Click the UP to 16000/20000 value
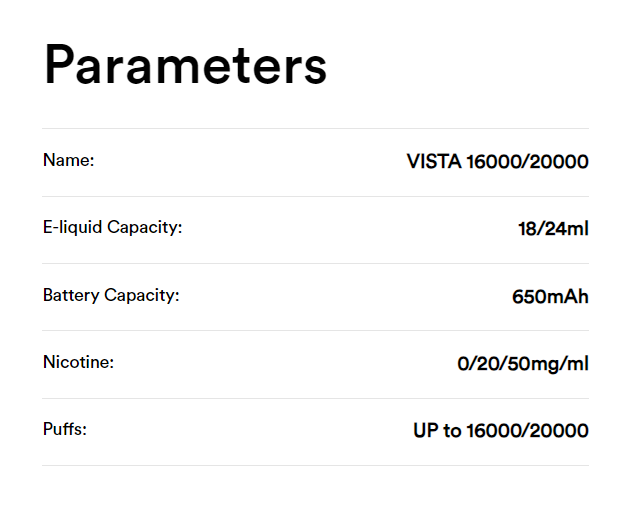This screenshot has width=634, height=528. pos(501,431)
